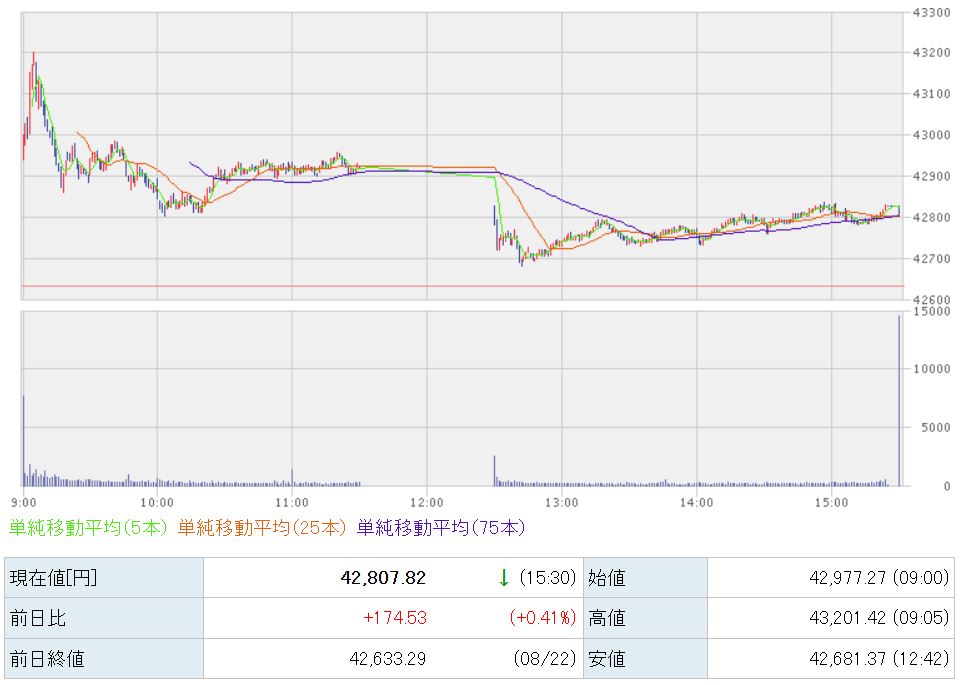Click the 始値 opening price label
The image size is (964, 685).
(607, 577)
